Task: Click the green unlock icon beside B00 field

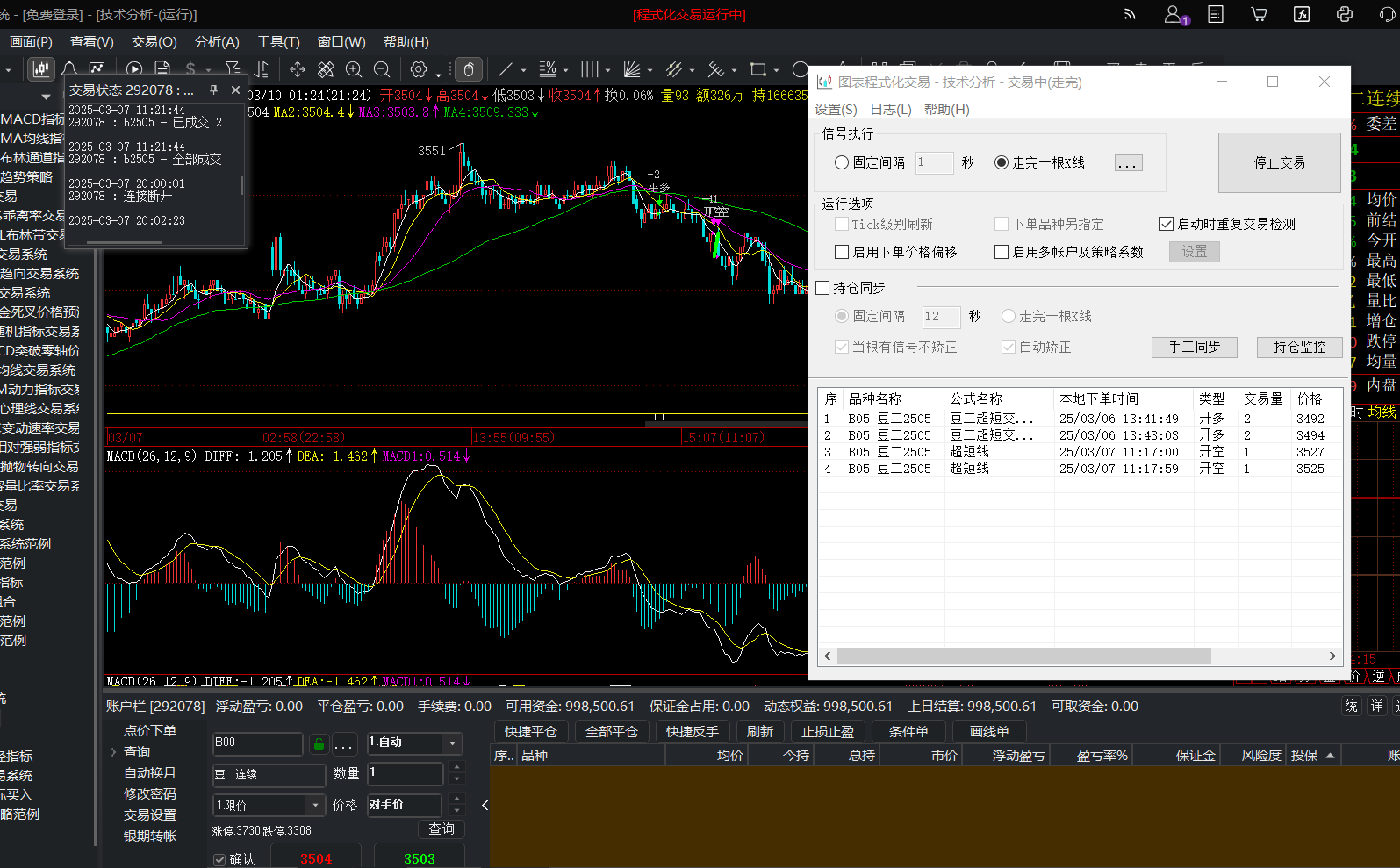Action: [319, 744]
